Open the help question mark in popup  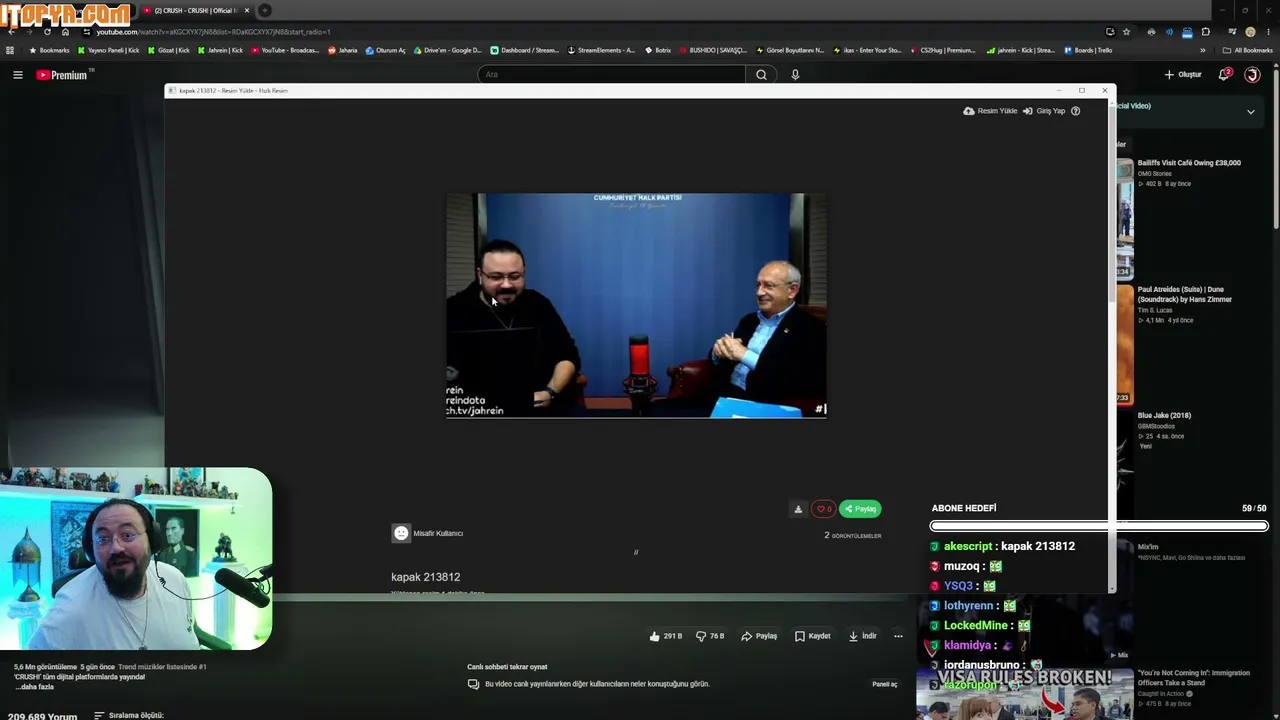coord(1076,111)
